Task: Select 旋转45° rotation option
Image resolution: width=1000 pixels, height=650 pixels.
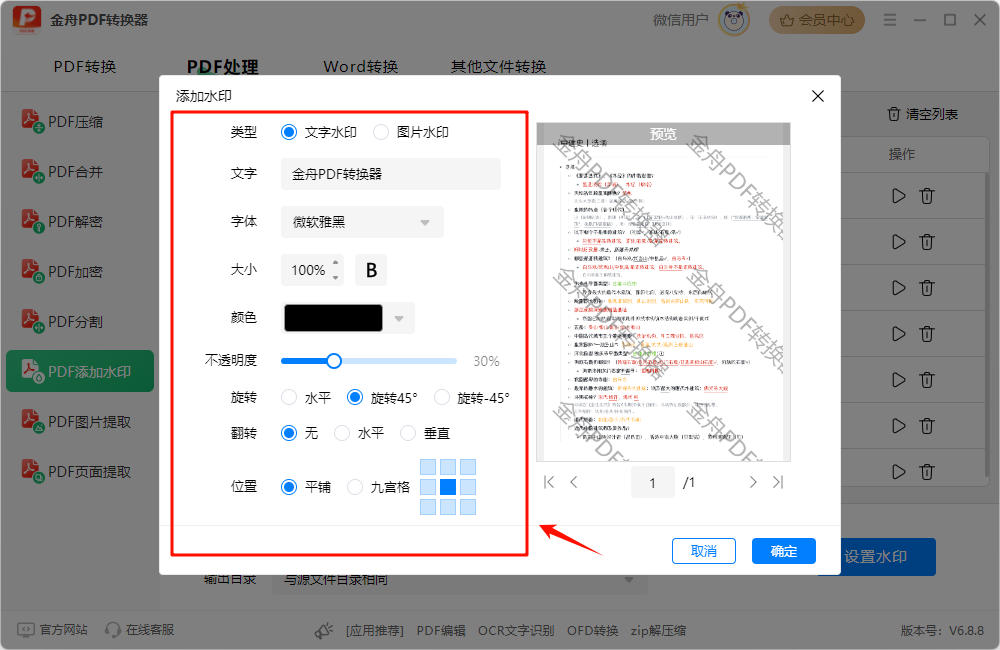Action: click(x=355, y=397)
